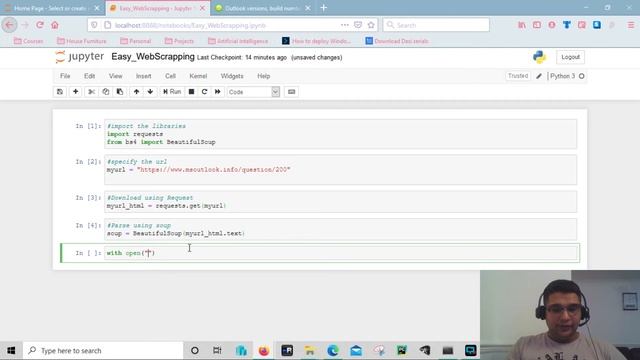Screen dimensions: 640x360
Task: Click the active cell with open(
Action: click(340, 253)
